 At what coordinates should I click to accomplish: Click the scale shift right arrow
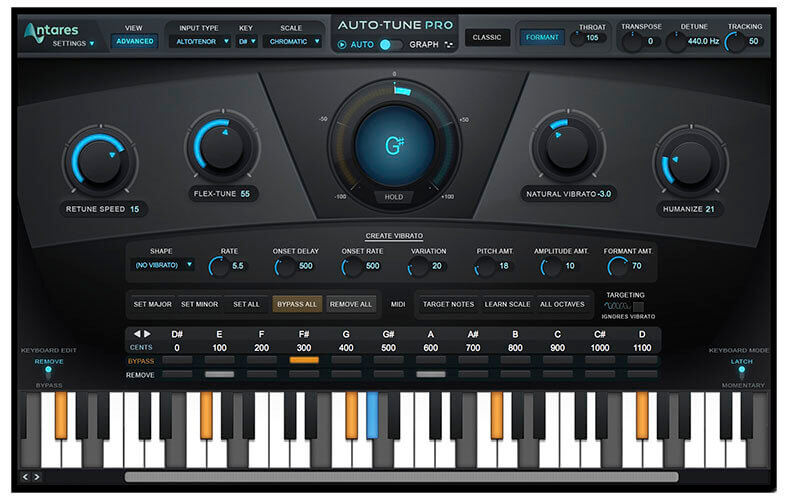click(x=147, y=334)
